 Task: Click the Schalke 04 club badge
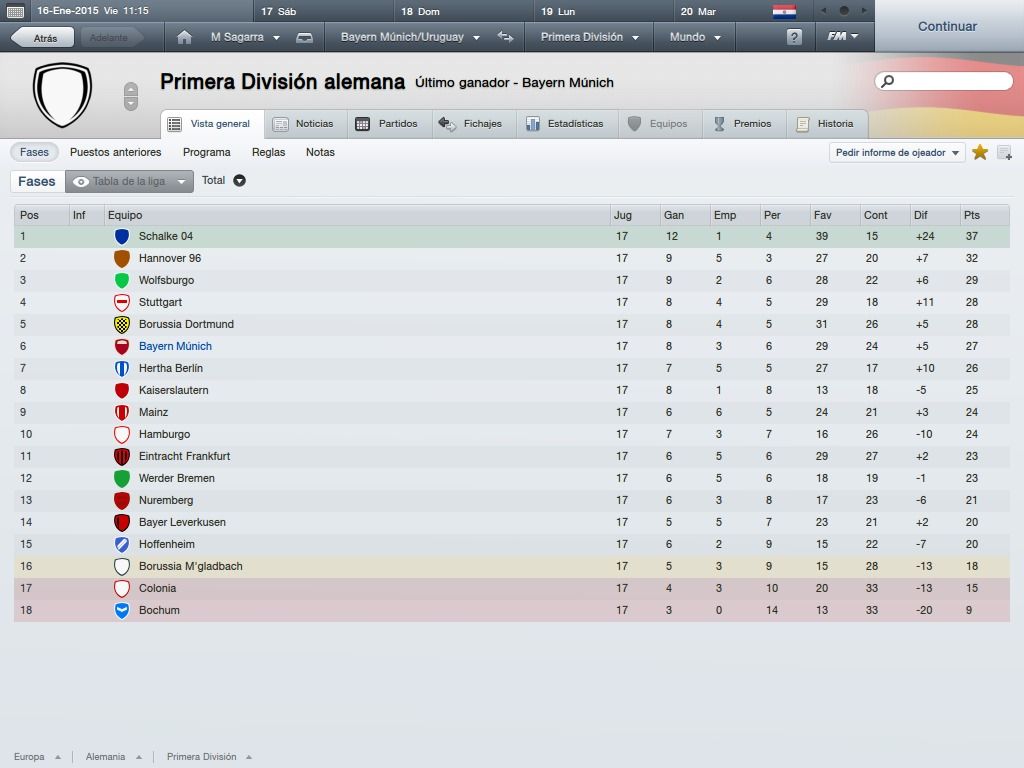121,236
